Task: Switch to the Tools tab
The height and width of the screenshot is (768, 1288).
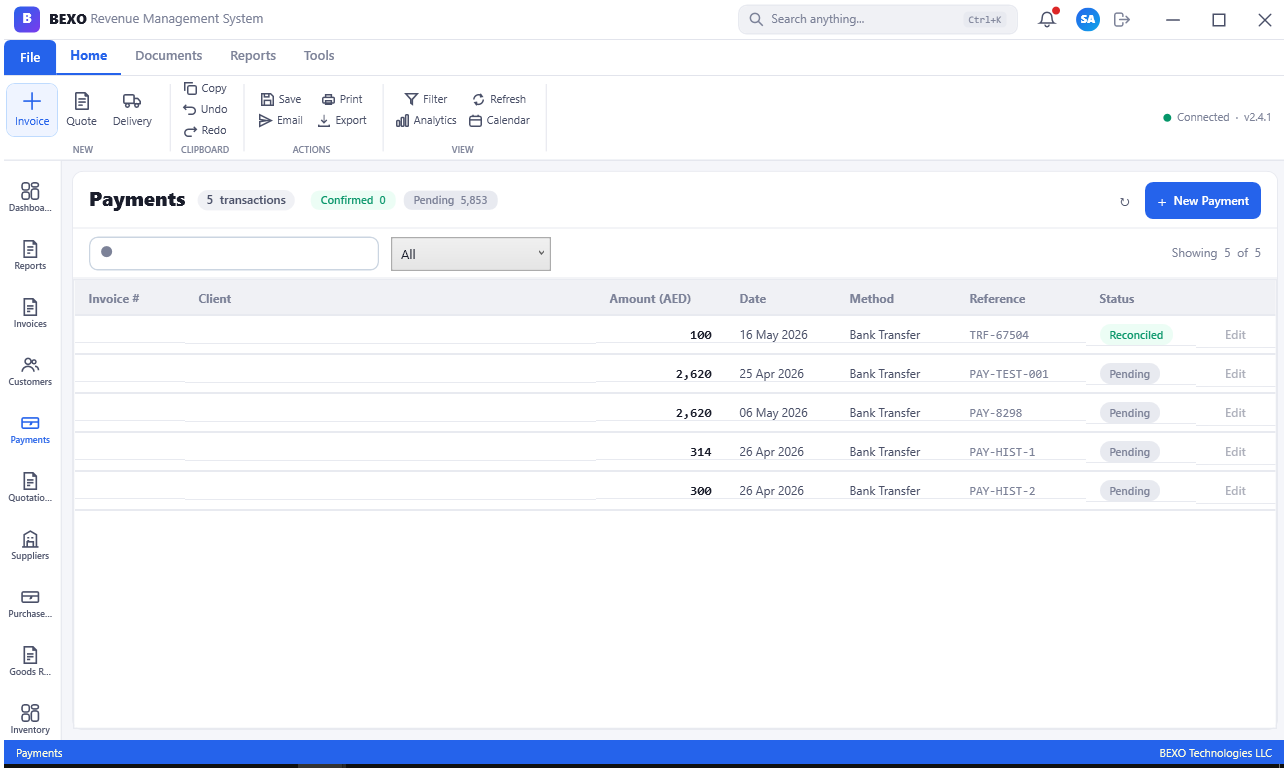Action: point(319,56)
